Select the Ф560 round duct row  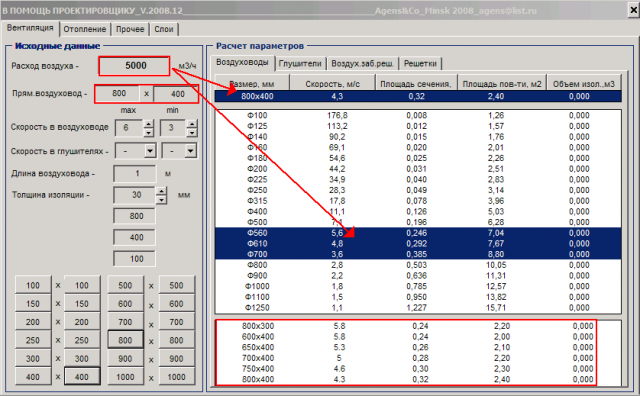point(418,233)
